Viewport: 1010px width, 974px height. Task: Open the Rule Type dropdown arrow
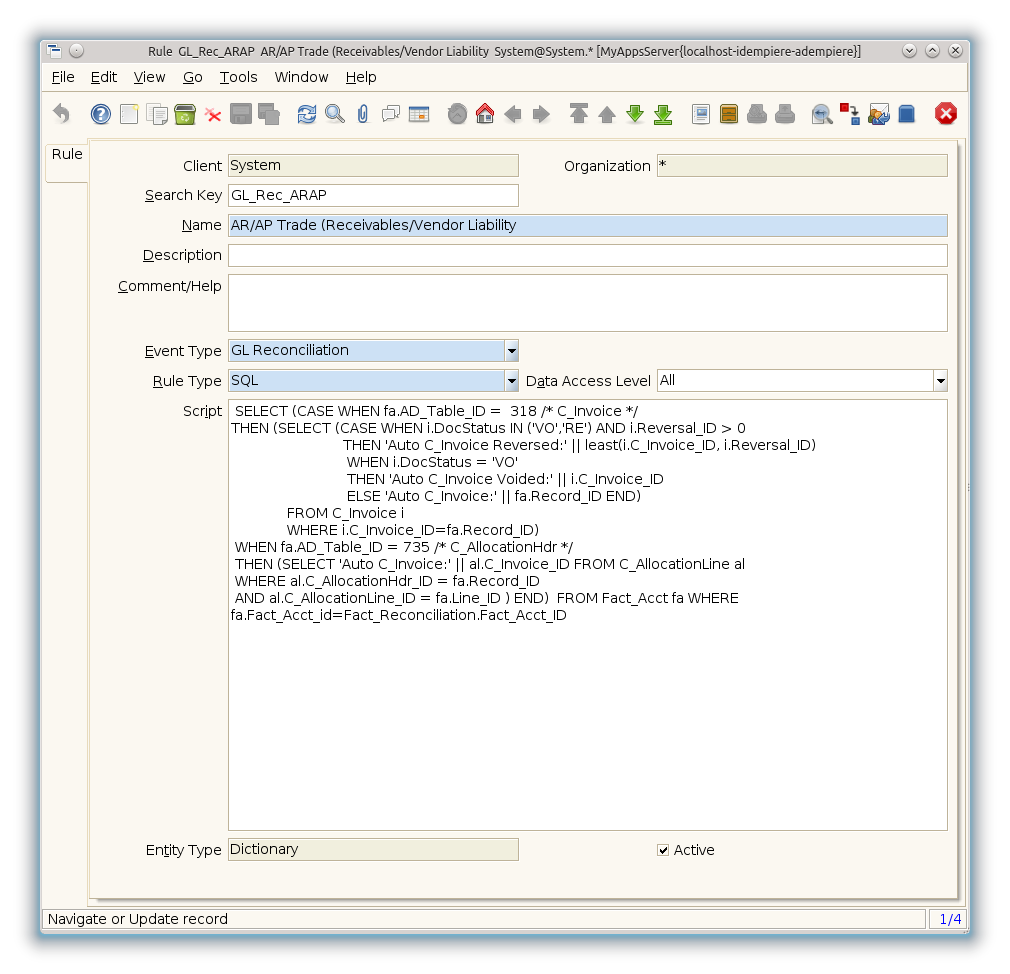[x=511, y=381]
